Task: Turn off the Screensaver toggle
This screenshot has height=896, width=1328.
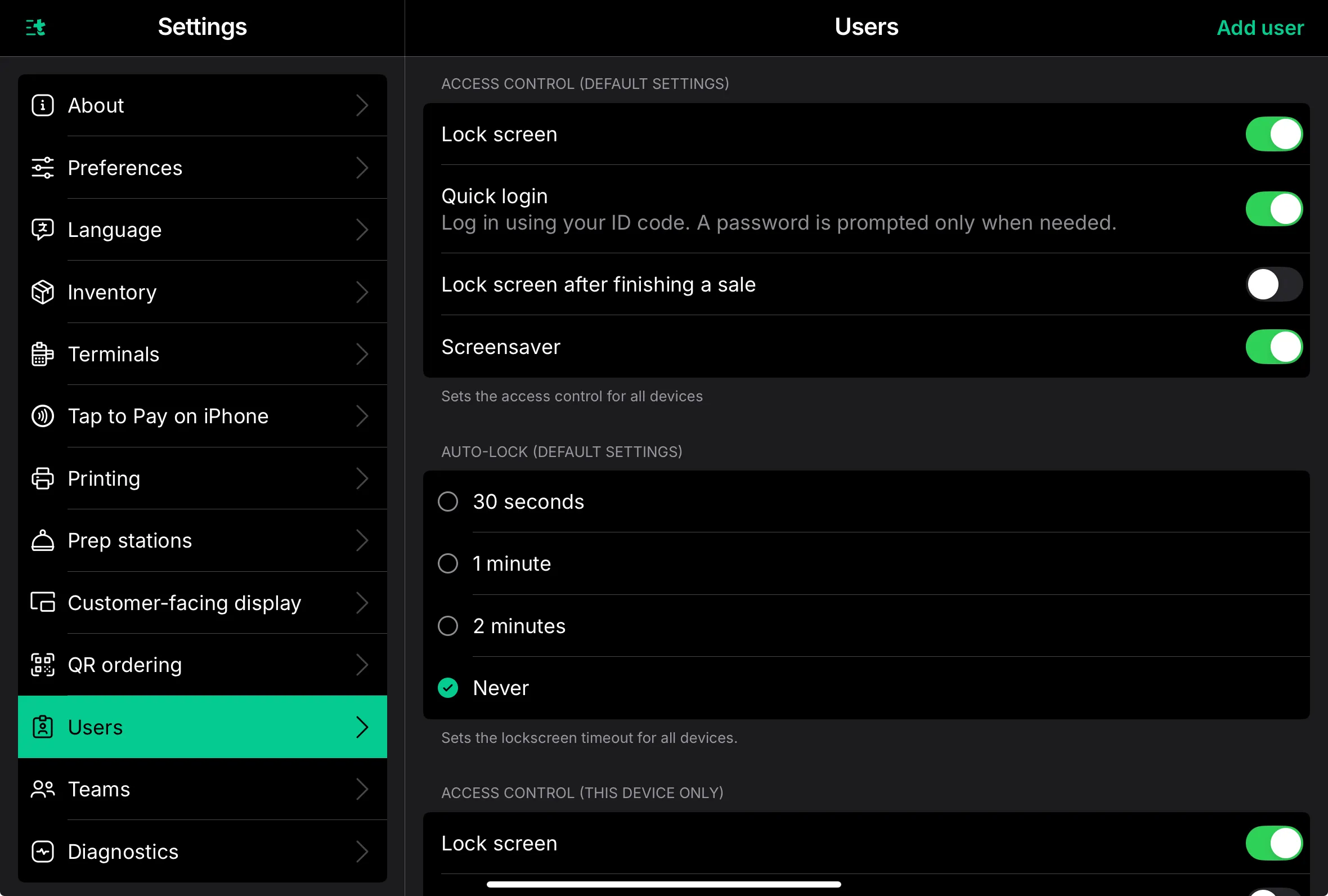Action: click(1273, 347)
